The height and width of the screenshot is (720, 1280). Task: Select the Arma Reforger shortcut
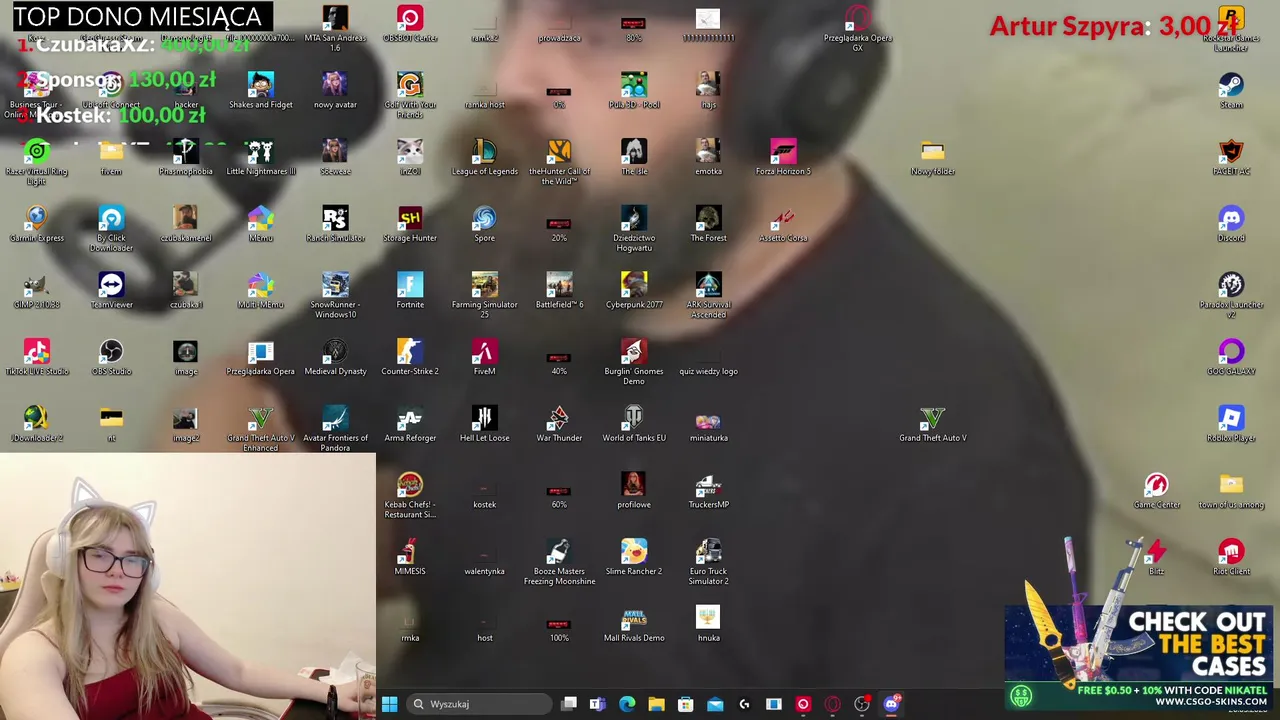coord(410,425)
